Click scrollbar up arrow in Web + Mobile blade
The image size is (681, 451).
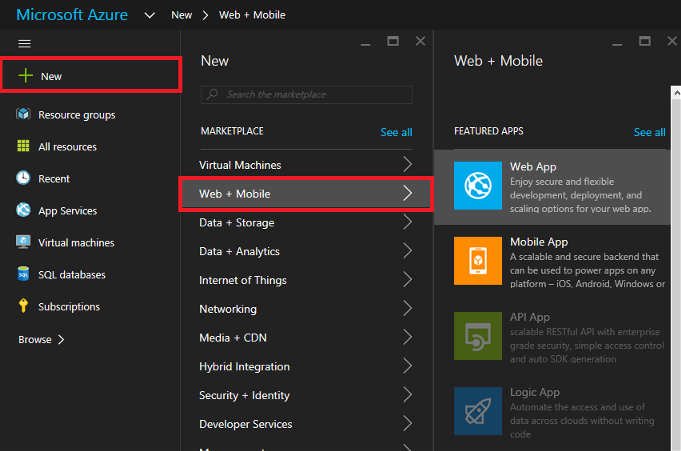[676, 93]
